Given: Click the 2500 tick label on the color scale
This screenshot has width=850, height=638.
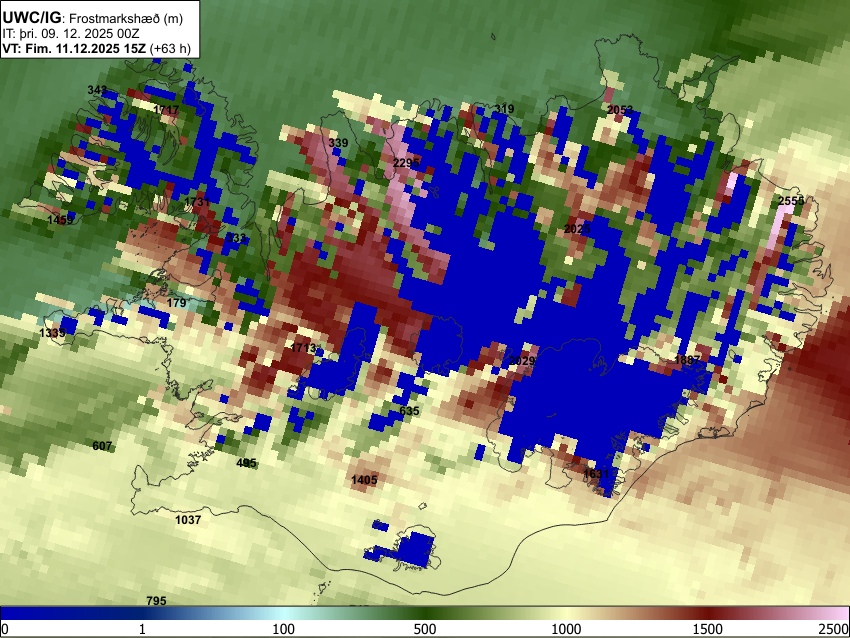Looking at the screenshot, I should pyautogui.click(x=834, y=629).
